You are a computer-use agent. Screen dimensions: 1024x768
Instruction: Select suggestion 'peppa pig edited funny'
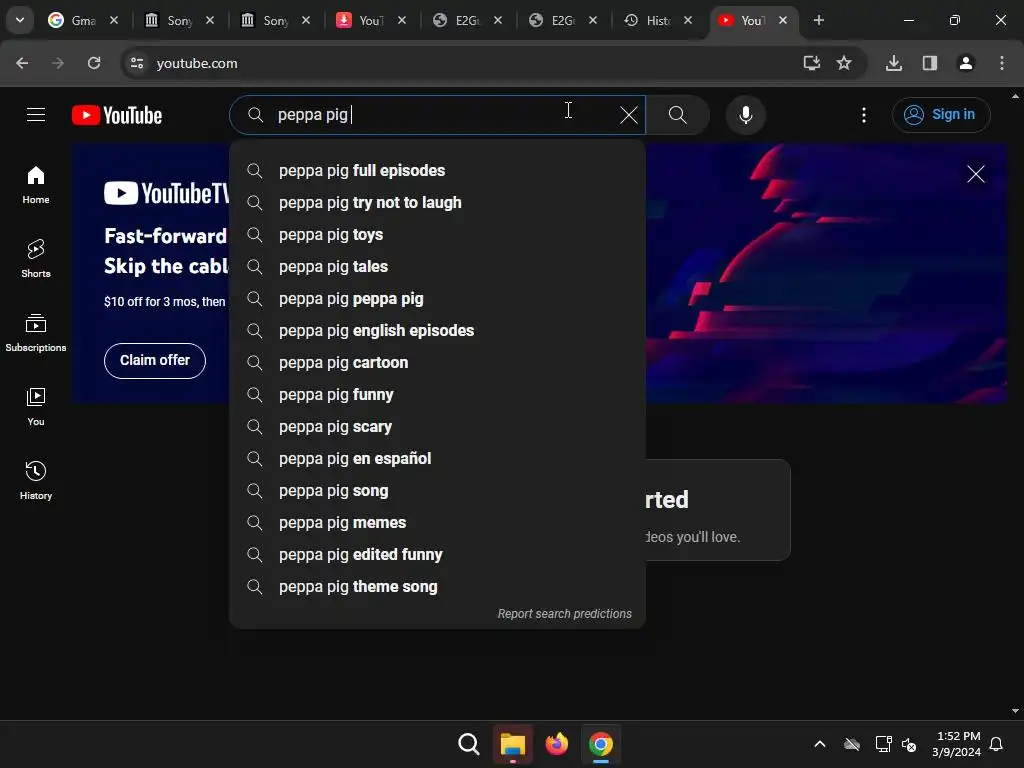[x=437, y=554]
